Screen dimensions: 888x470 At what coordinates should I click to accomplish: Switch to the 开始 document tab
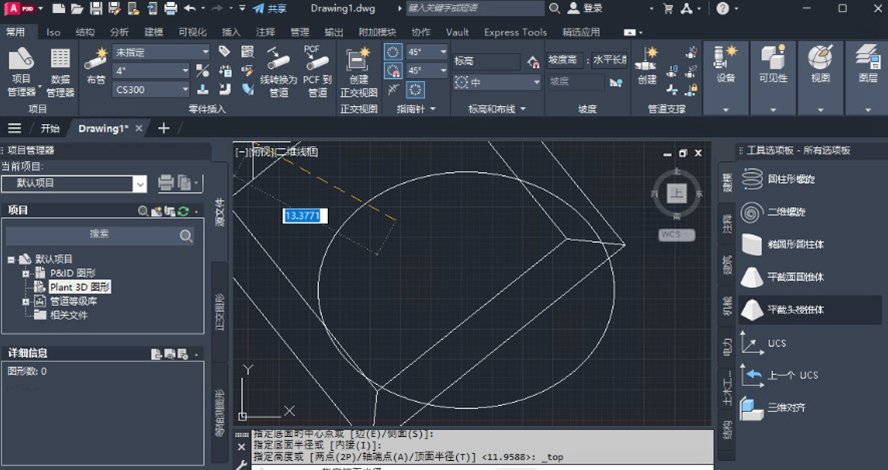[x=50, y=129]
